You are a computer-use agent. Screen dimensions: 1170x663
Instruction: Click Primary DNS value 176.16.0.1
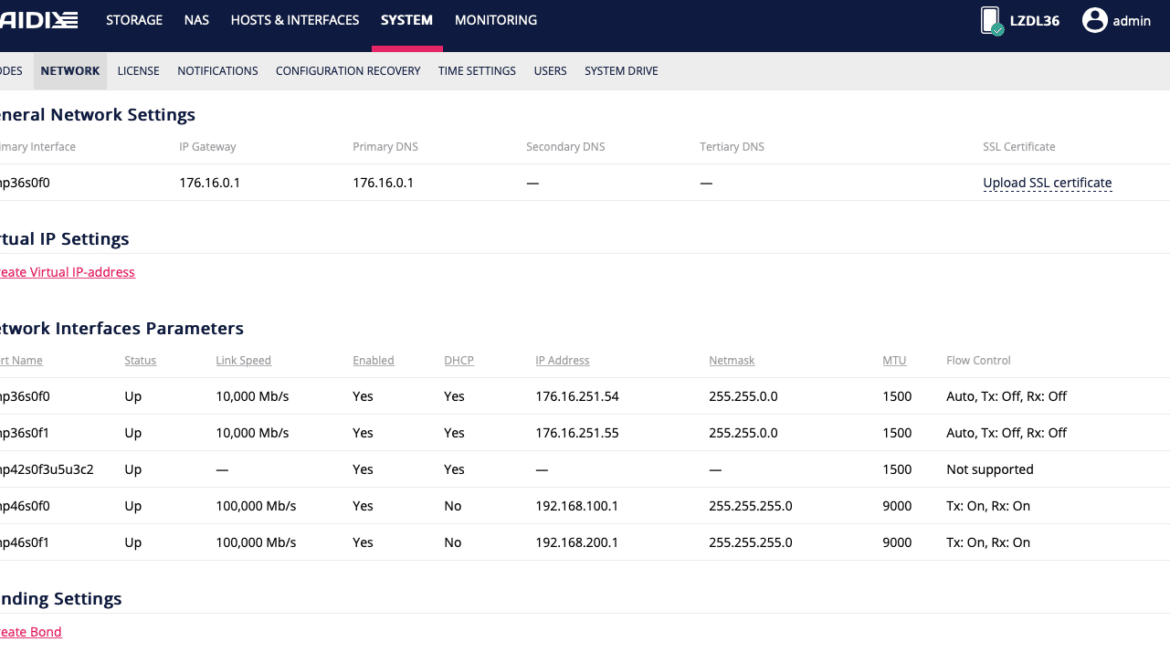(383, 183)
